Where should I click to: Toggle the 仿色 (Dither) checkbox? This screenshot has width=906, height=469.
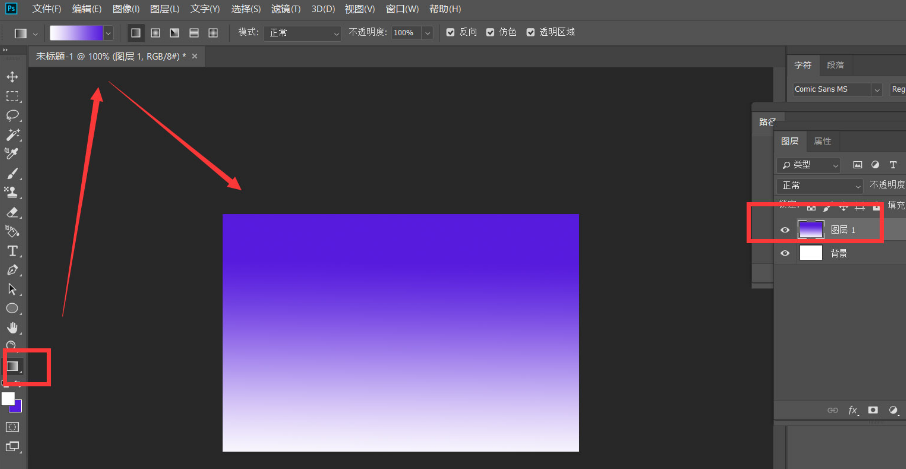(x=490, y=33)
